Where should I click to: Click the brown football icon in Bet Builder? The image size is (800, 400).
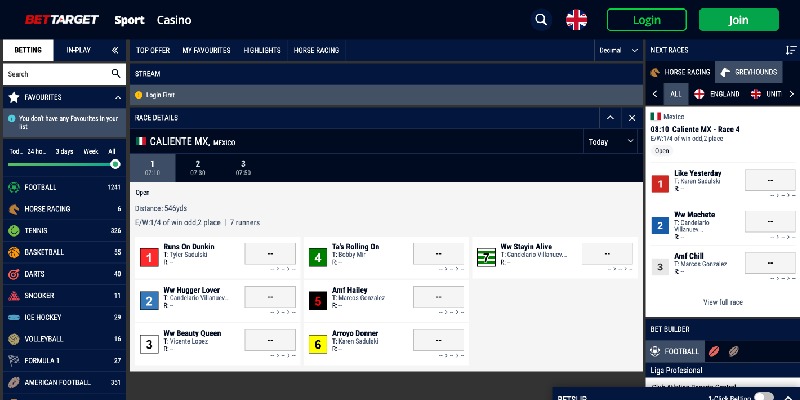tap(734, 351)
